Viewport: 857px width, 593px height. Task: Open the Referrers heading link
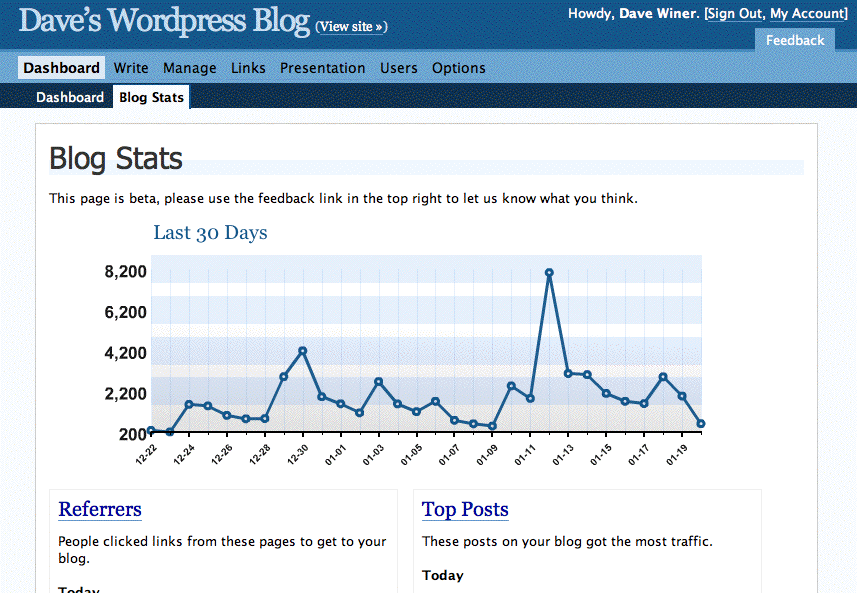[x=100, y=509]
